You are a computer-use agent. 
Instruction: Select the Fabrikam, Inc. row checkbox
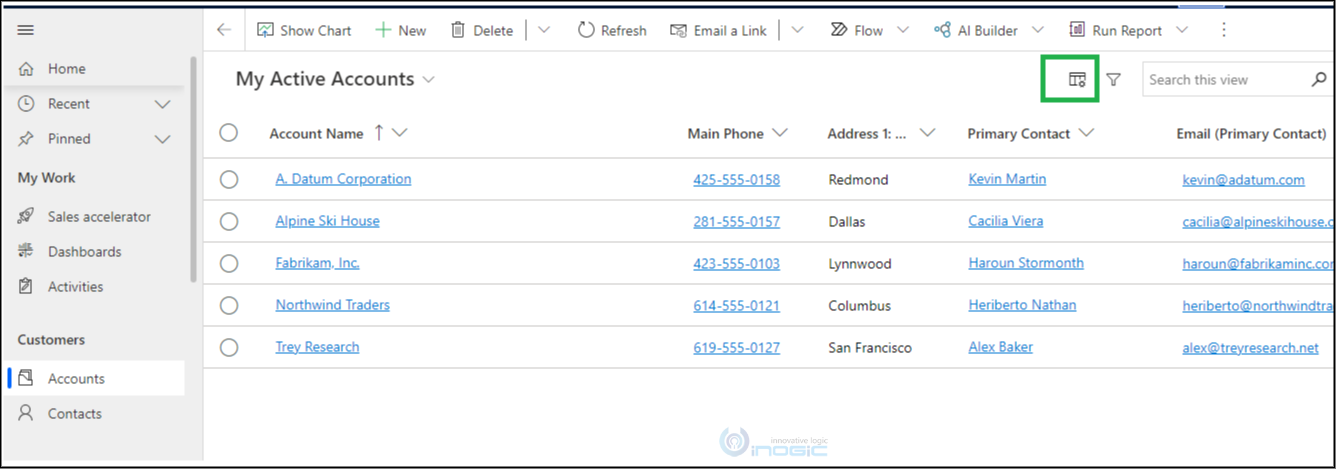pyautogui.click(x=229, y=263)
